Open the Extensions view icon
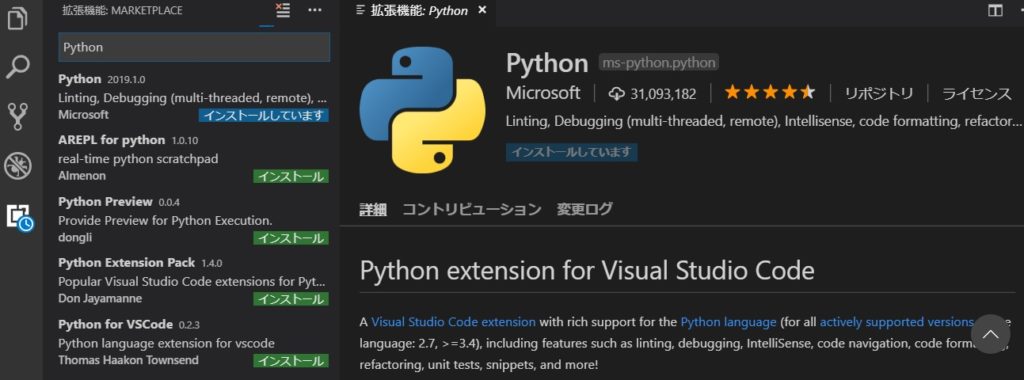This screenshot has width=1024, height=380. [x=19, y=217]
